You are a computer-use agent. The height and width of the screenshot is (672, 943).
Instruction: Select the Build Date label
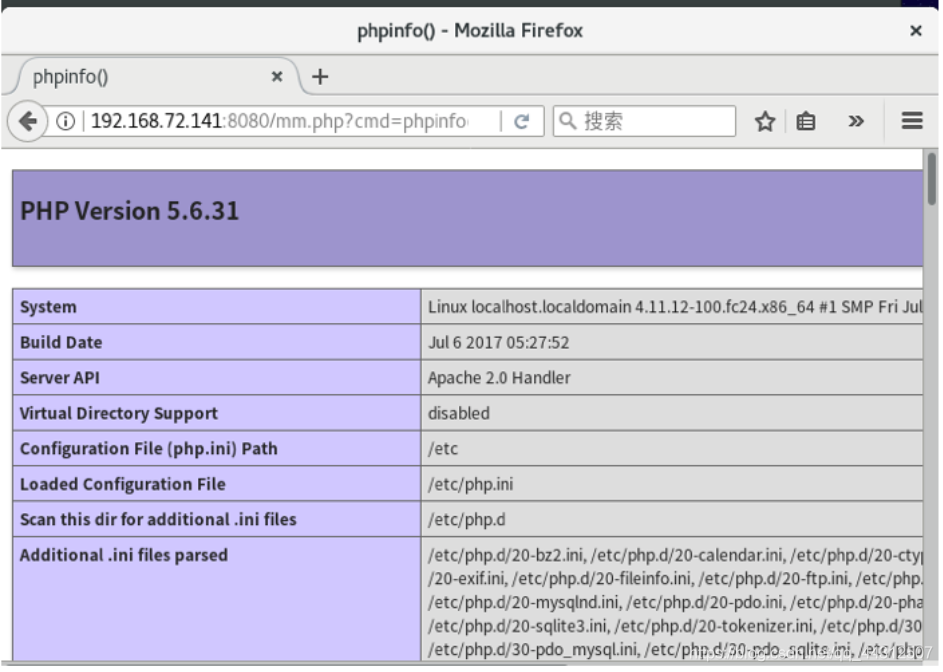pos(61,342)
